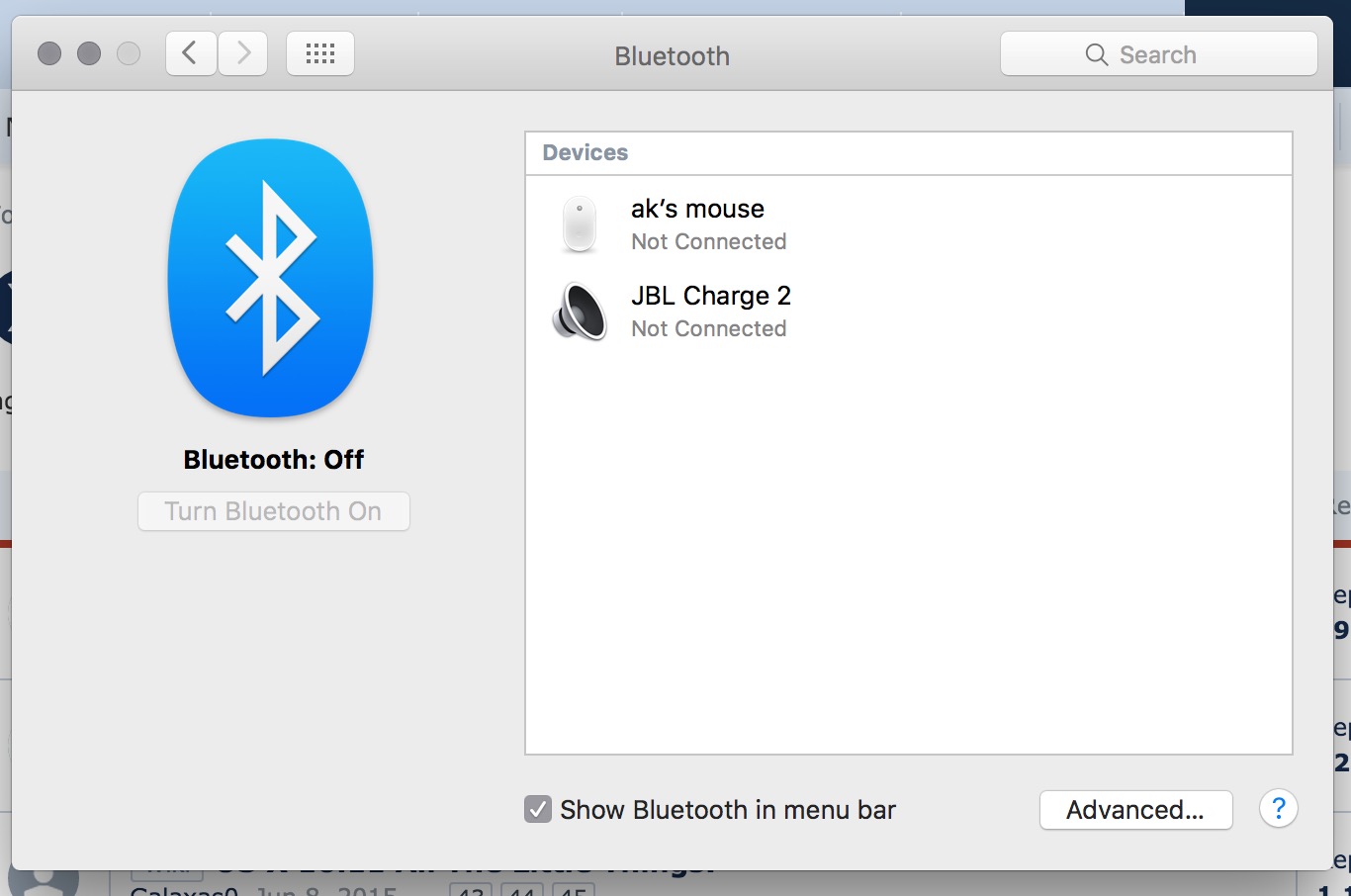Select the JBL Charge 2 speaker icon
The width and height of the screenshot is (1351, 896).
coord(580,312)
